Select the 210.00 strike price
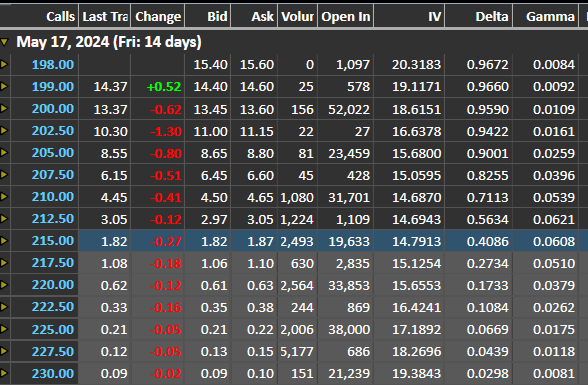 click(53, 197)
